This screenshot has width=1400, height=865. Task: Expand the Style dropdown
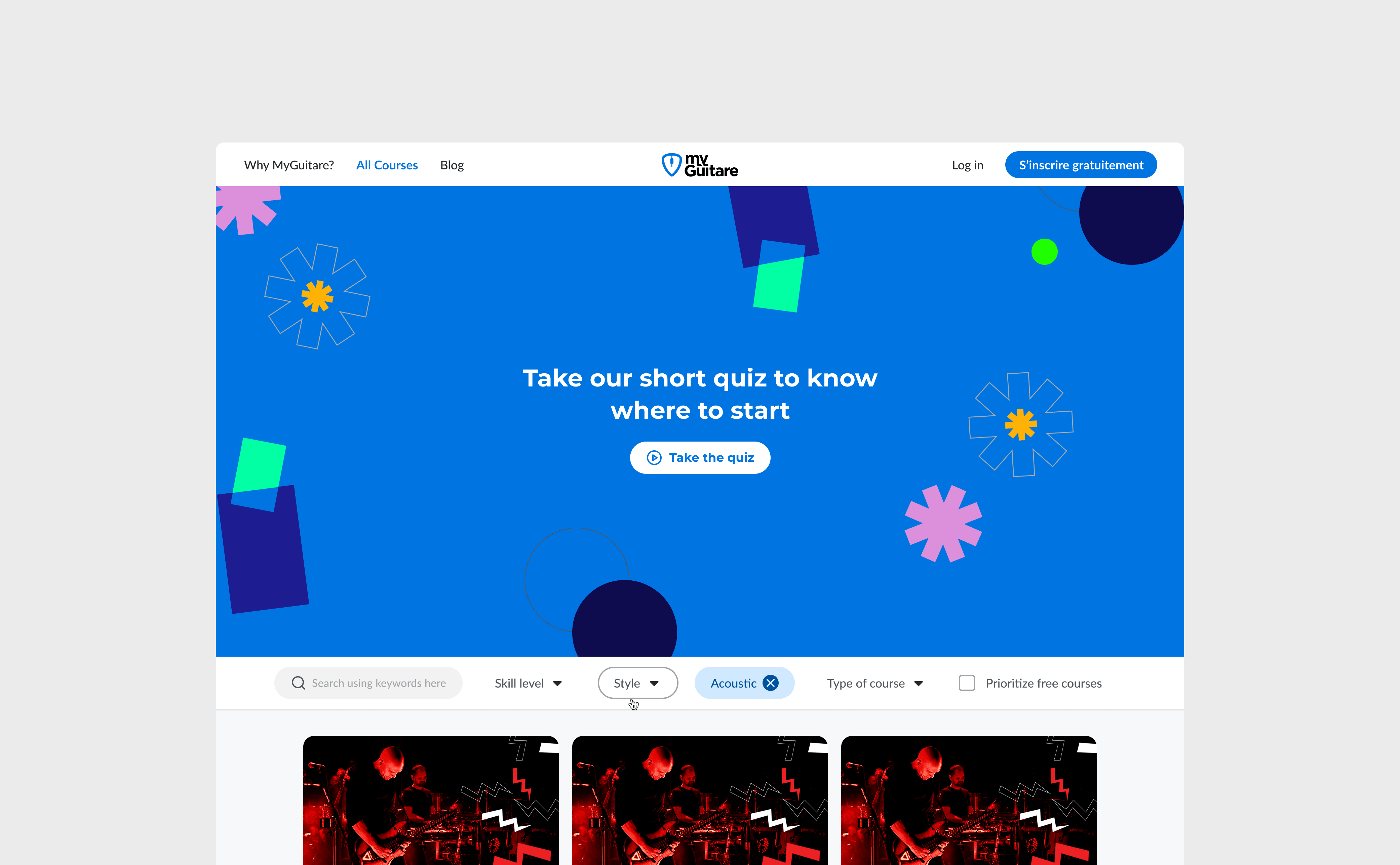(x=637, y=683)
